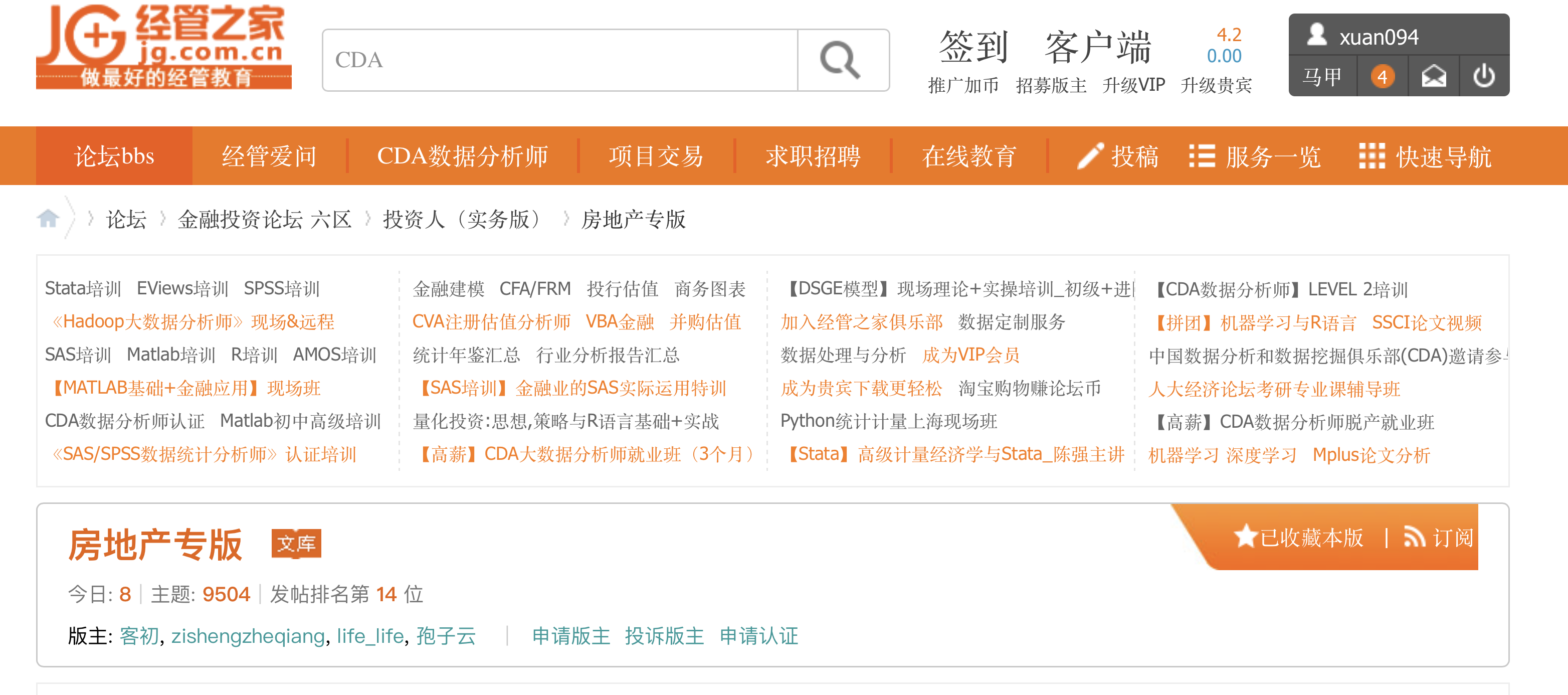Click the 申请版主 link

point(570,636)
